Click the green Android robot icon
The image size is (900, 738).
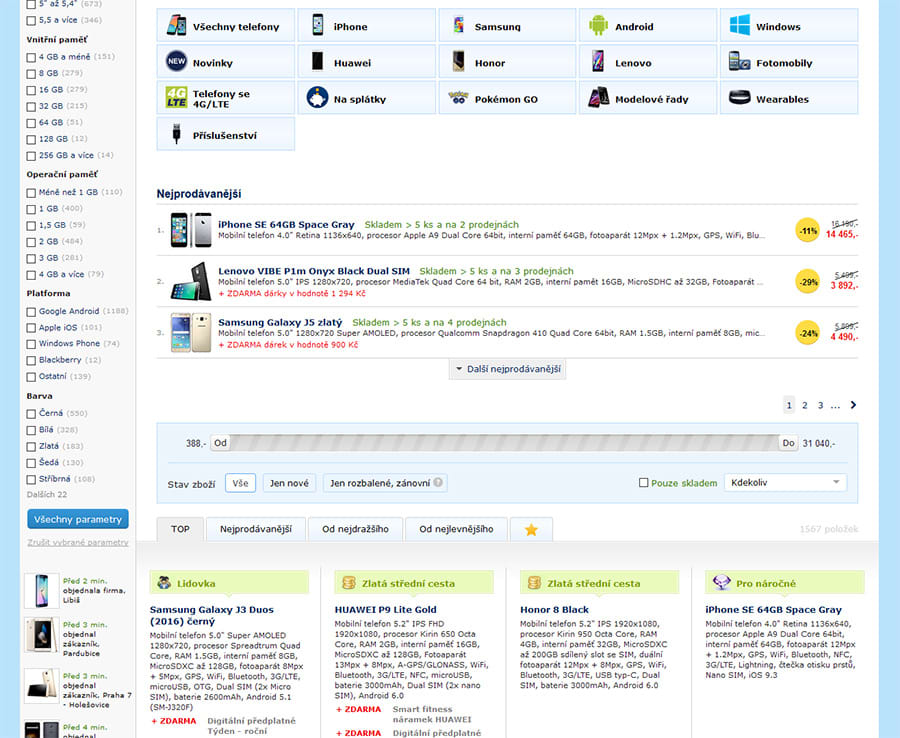(x=598, y=26)
